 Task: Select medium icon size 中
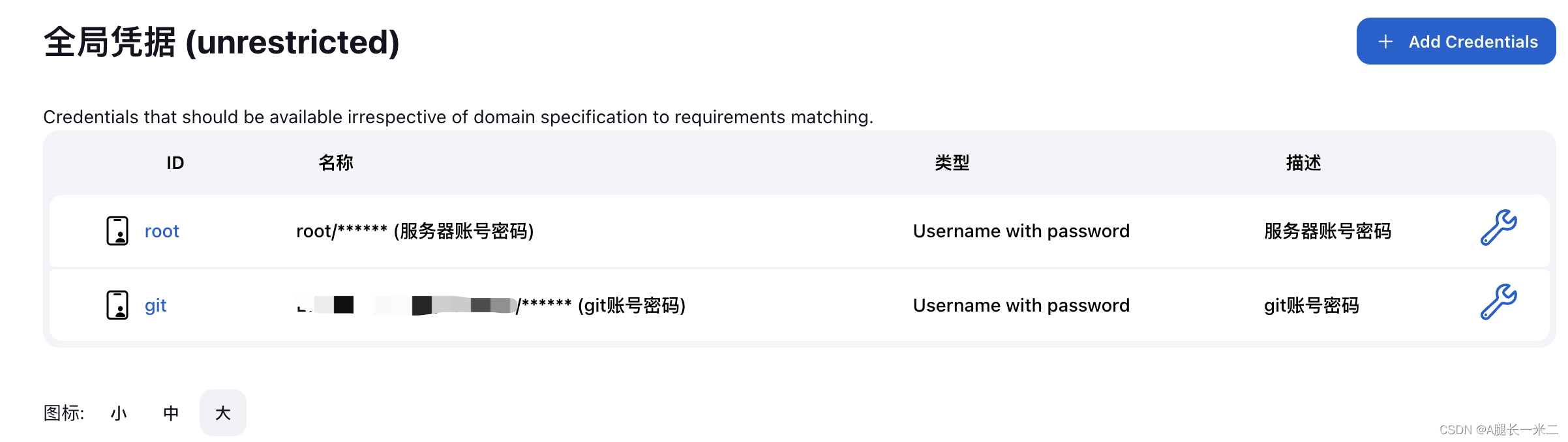[x=171, y=413]
